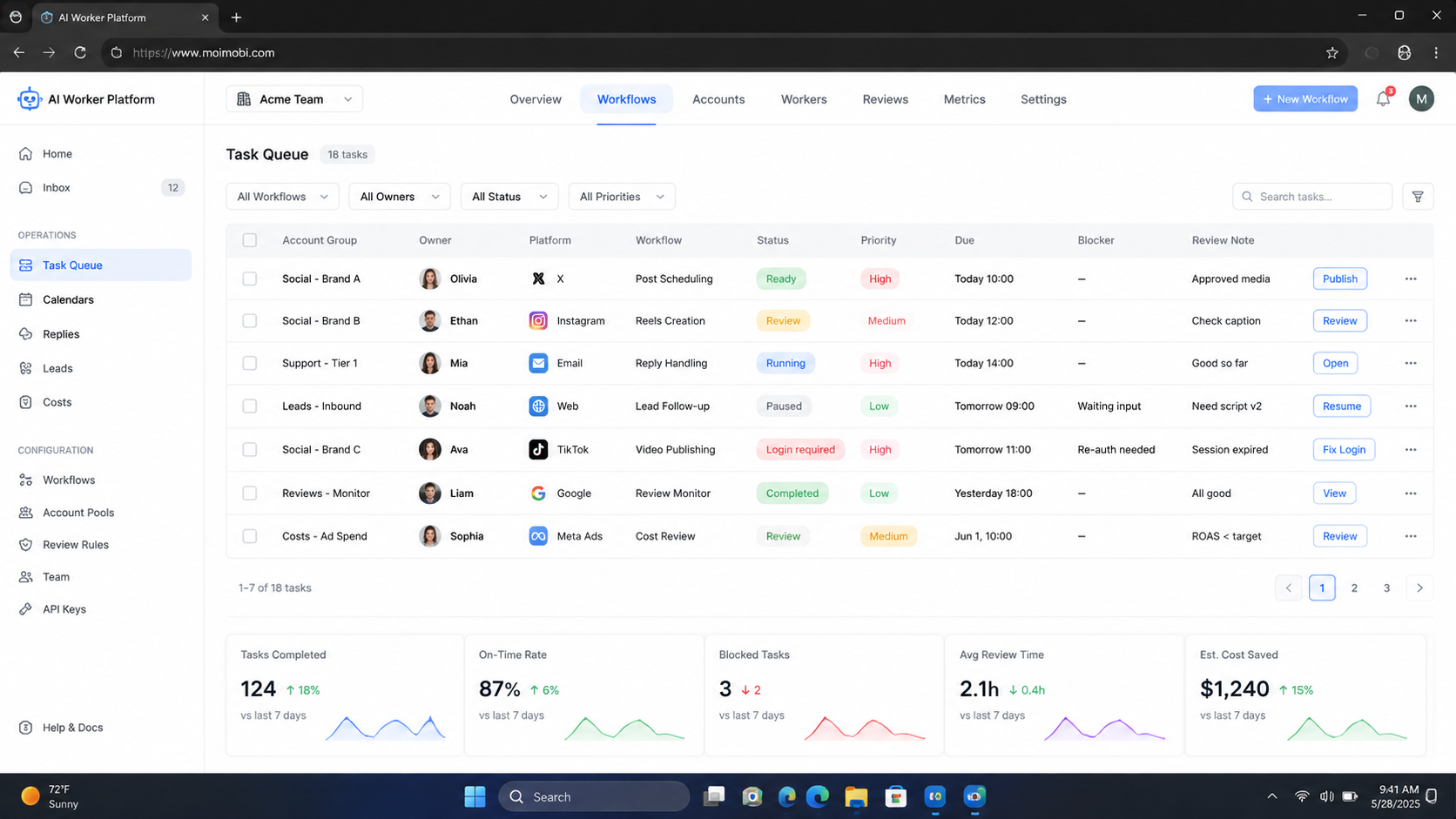Click the New Workflow button

(x=1304, y=99)
